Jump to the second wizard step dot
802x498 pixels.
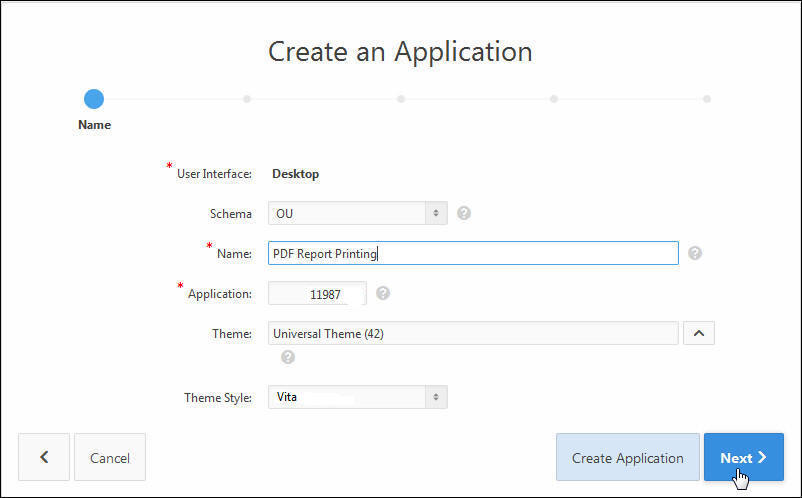(247, 99)
